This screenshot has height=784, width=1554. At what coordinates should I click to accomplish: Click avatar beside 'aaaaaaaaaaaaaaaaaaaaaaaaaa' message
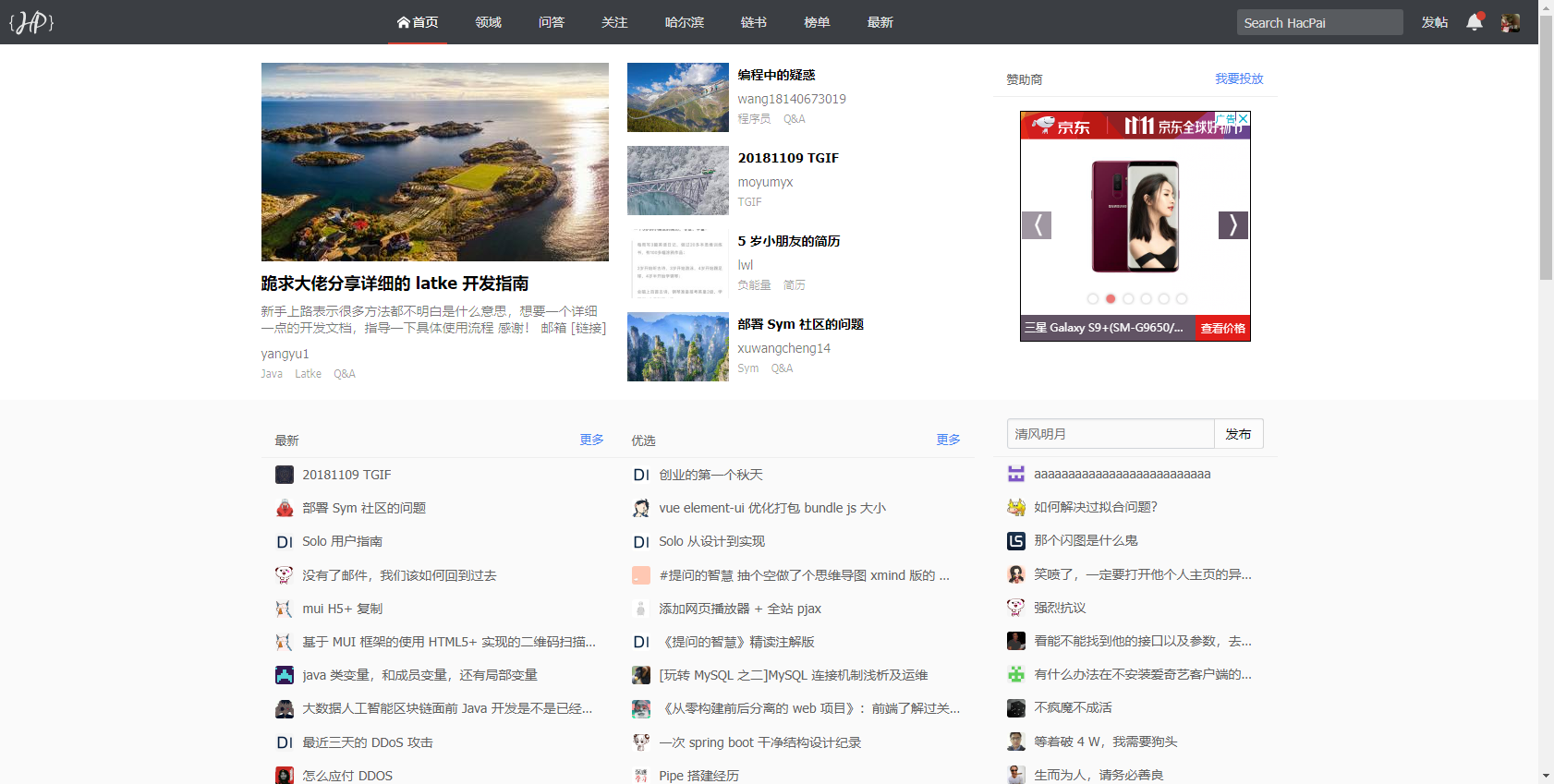(x=1016, y=474)
